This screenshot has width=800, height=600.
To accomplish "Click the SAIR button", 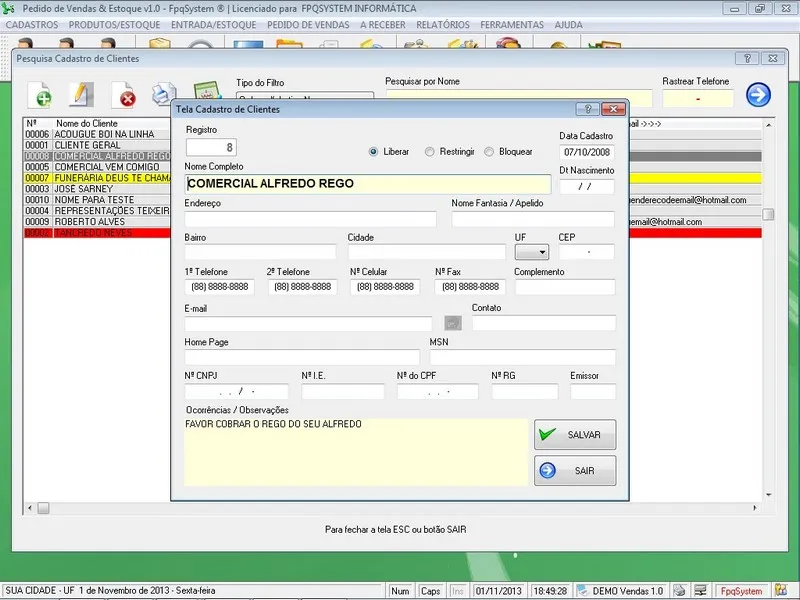I will tap(575, 471).
